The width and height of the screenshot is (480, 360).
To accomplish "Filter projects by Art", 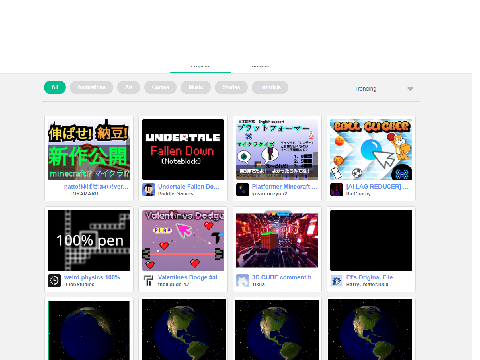I will [x=128, y=87].
